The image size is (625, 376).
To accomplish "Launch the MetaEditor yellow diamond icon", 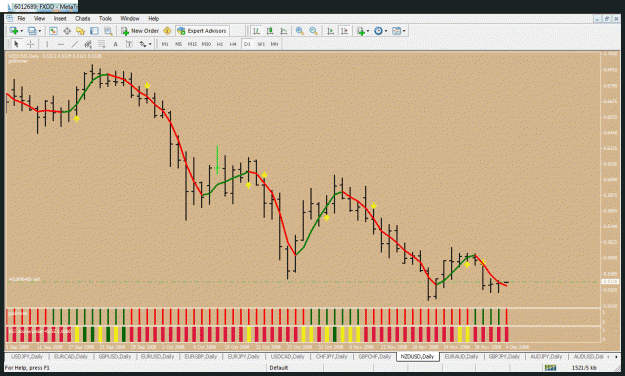I will pyautogui.click(x=167, y=31).
